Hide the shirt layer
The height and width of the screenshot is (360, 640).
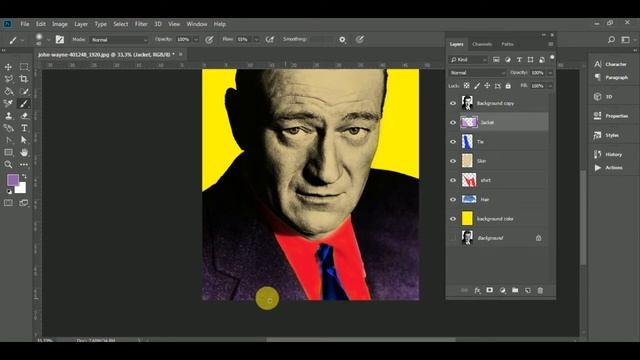(x=453, y=180)
